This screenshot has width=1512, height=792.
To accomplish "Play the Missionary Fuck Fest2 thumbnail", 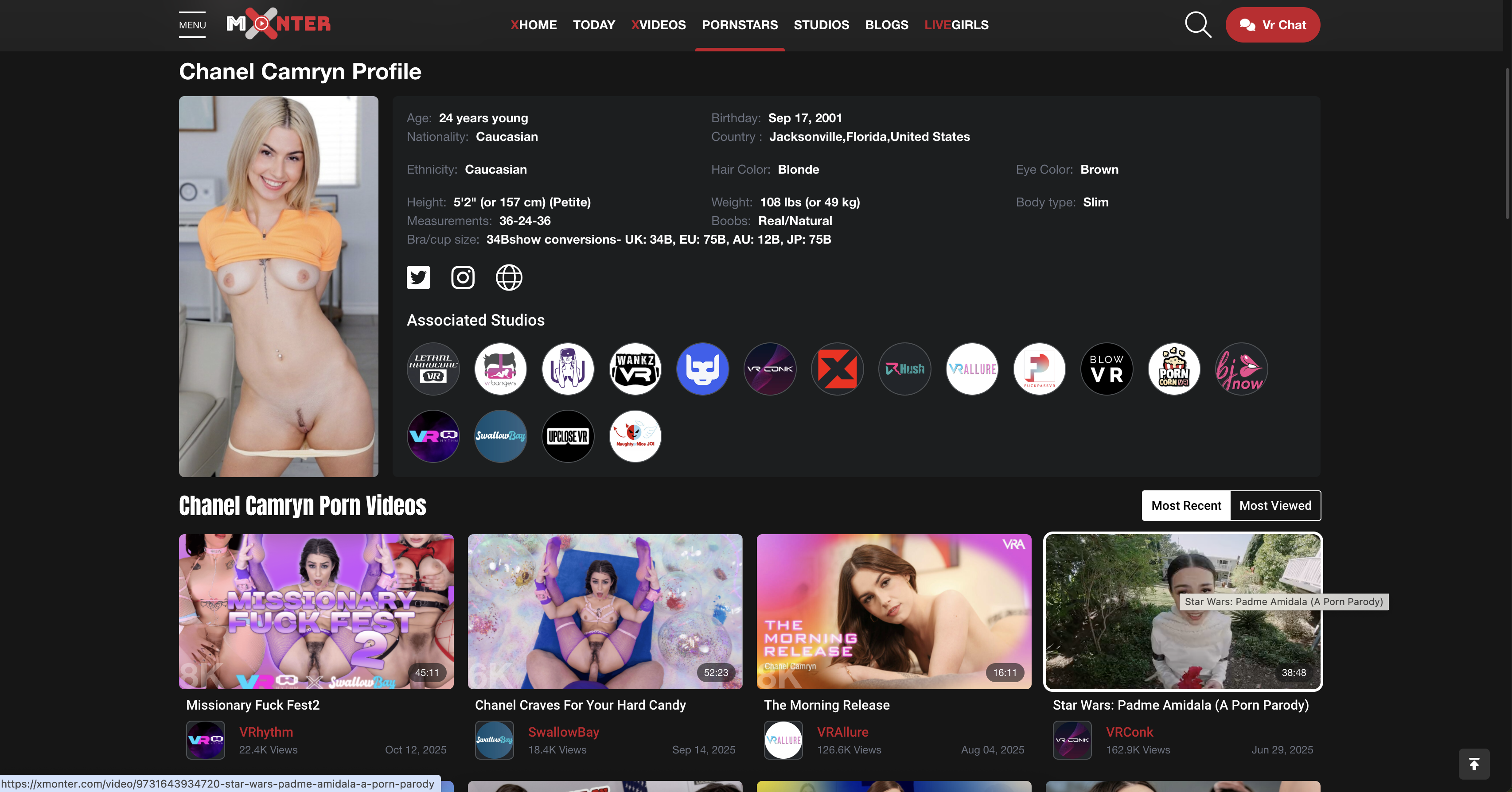I will pyautogui.click(x=316, y=611).
